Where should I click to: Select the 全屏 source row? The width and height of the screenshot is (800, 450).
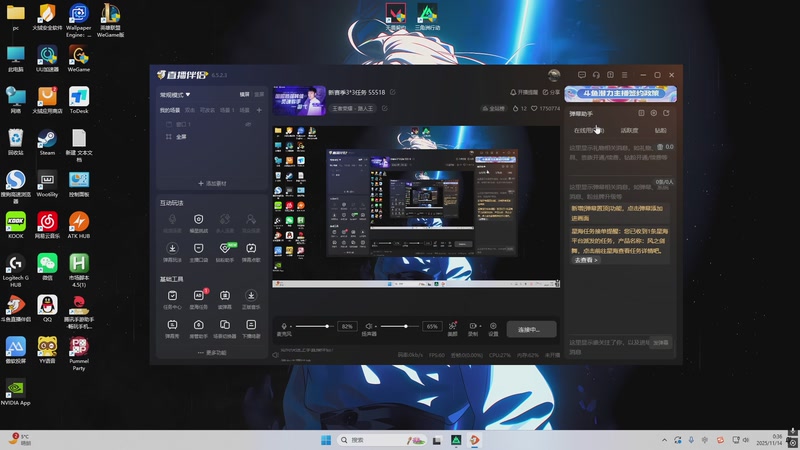tap(212, 137)
